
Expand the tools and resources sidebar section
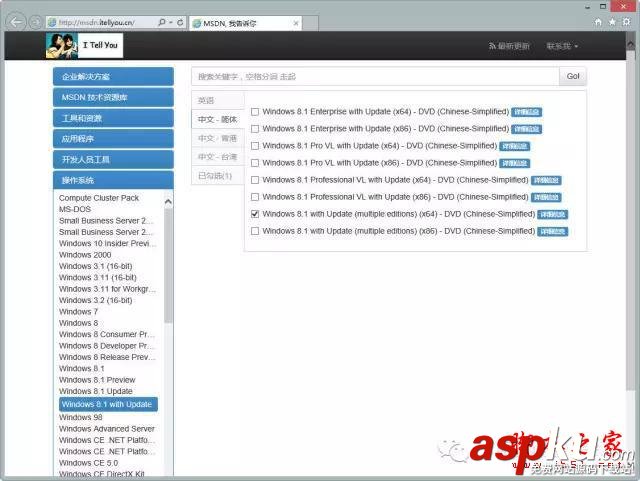tap(113, 118)
